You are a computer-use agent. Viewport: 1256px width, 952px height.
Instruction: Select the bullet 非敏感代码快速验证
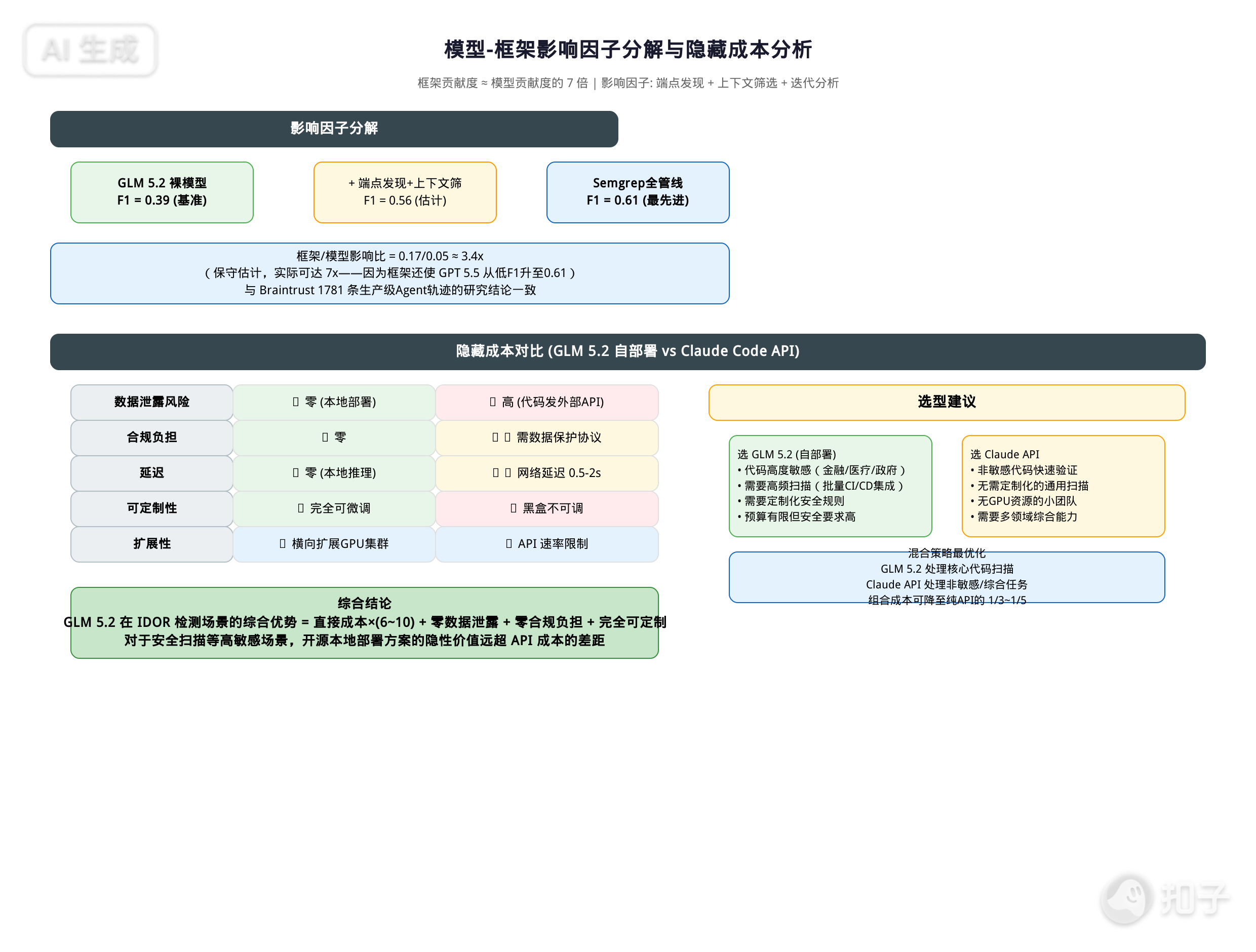1023,470
